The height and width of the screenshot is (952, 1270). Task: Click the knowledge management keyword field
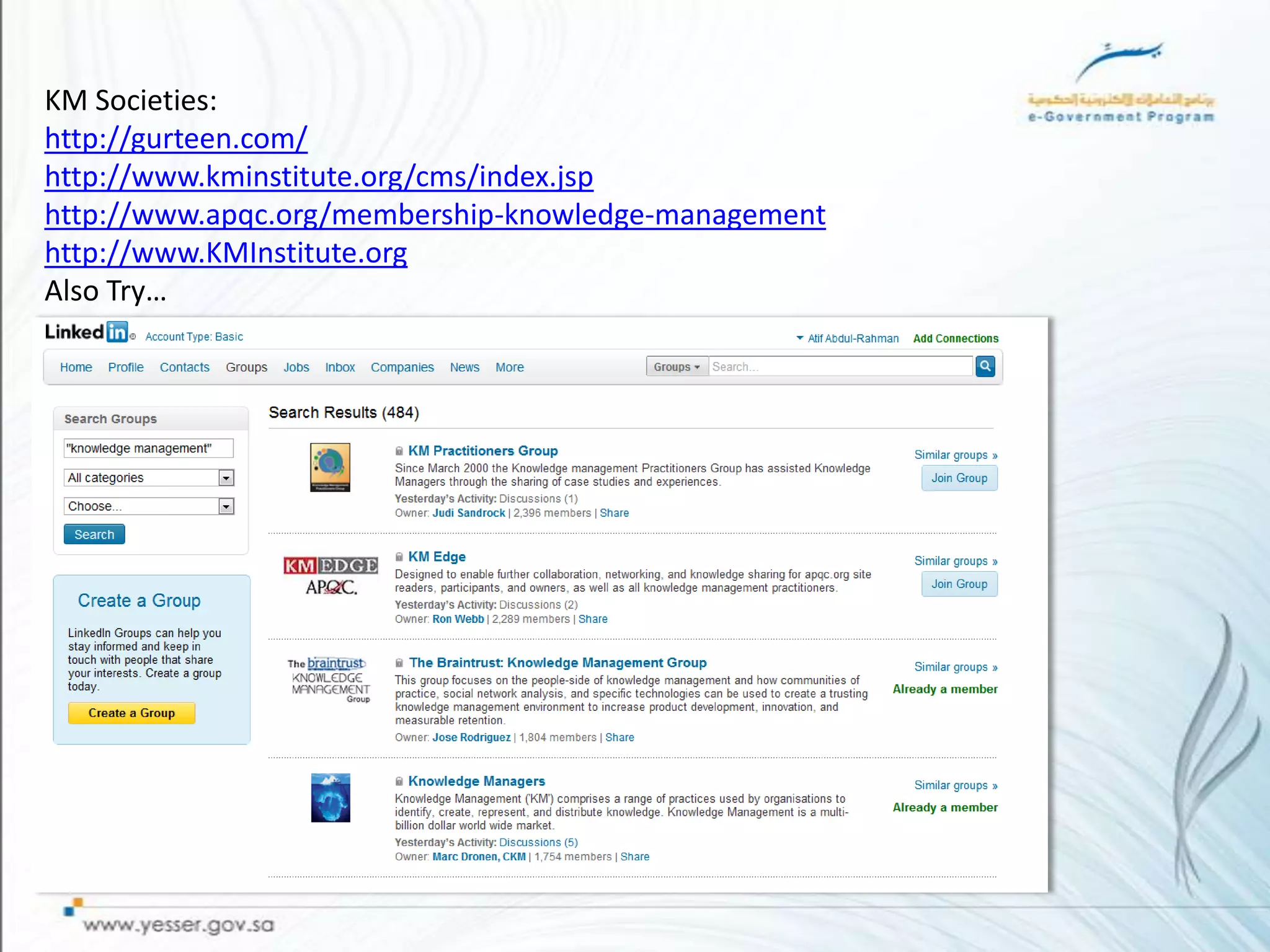(x=149, y=448)
